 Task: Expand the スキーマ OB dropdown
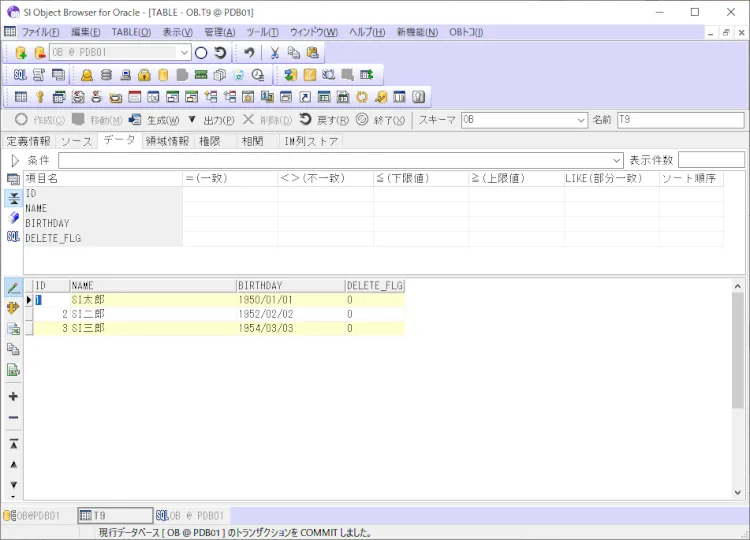point(581,120)
